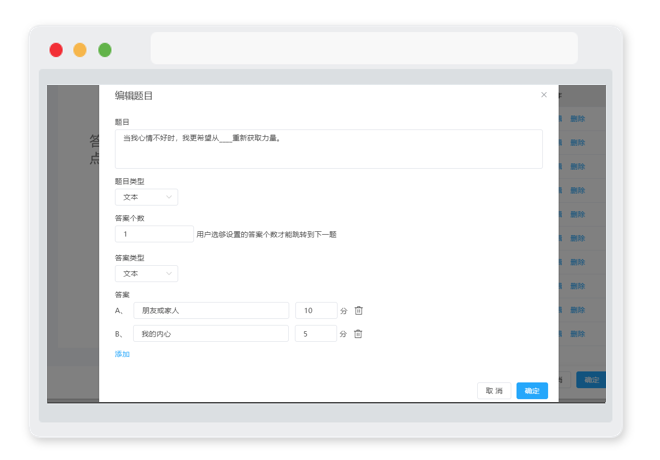Click the green window maximize dot
660x460 pixels.
pos(105,50)
